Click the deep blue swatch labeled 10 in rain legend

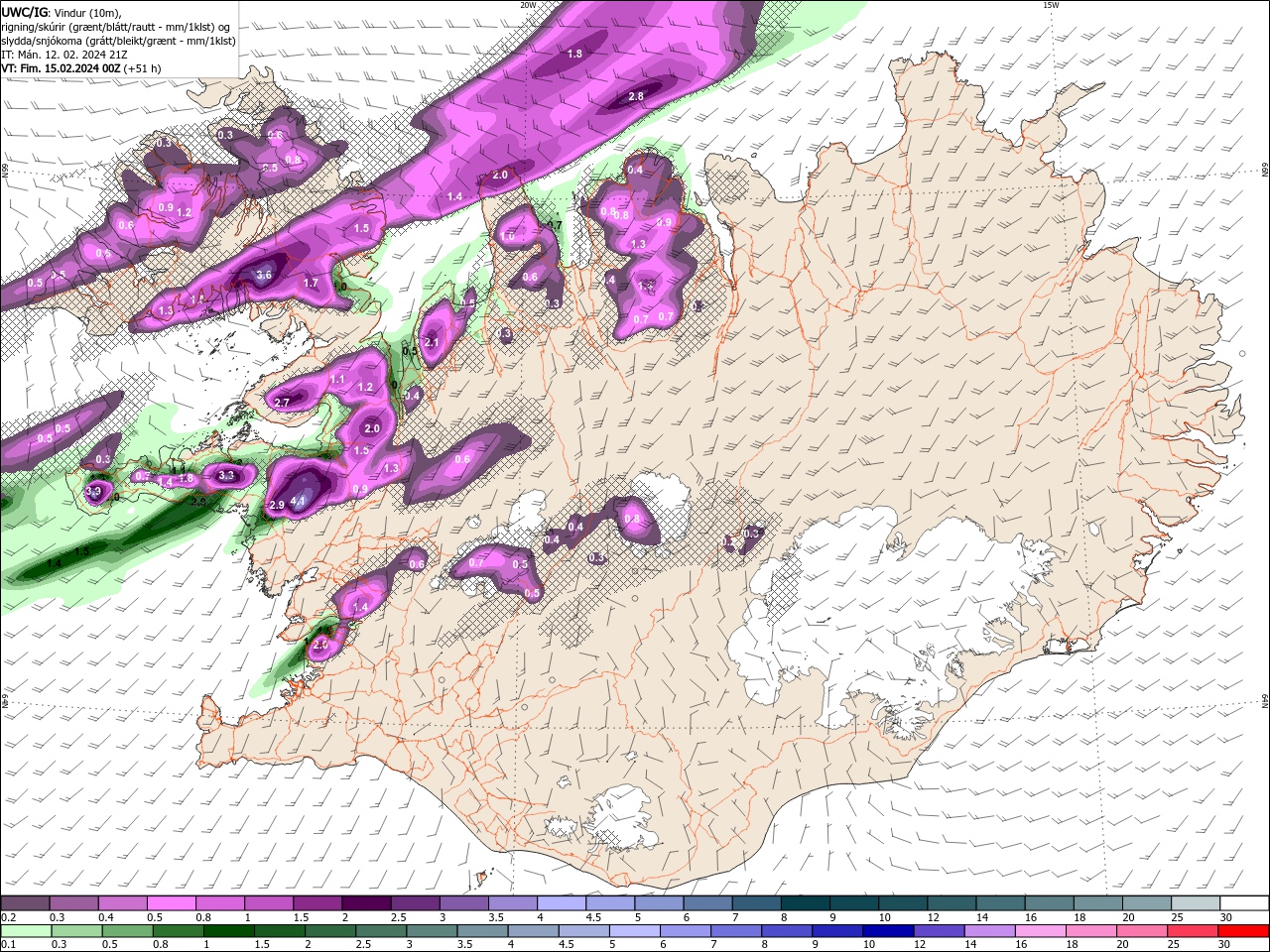[x=887, y=931]
